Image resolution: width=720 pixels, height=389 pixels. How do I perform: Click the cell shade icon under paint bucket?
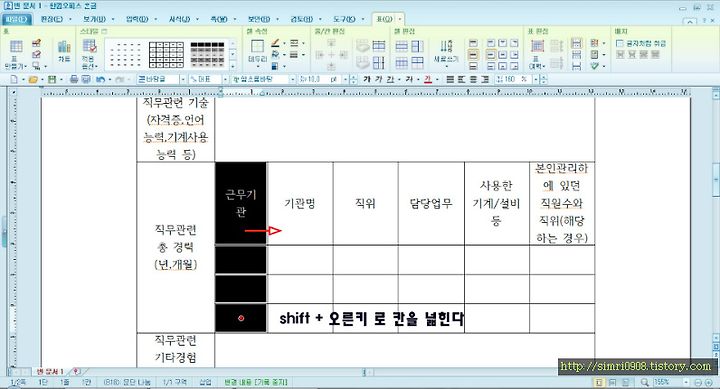275,66
